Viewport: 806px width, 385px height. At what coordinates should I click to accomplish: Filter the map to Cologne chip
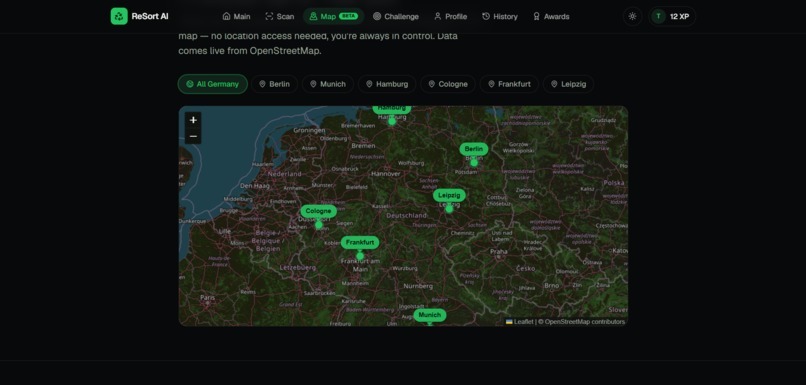pyautogui.click(x=448, y=84)
